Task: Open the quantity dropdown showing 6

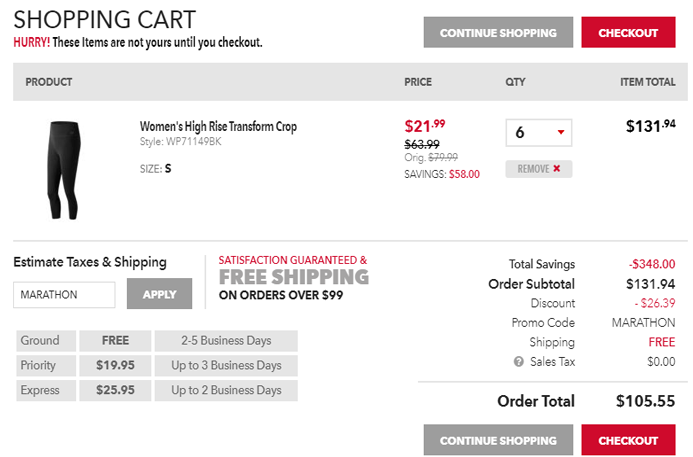Action: [x=539, y=133]
